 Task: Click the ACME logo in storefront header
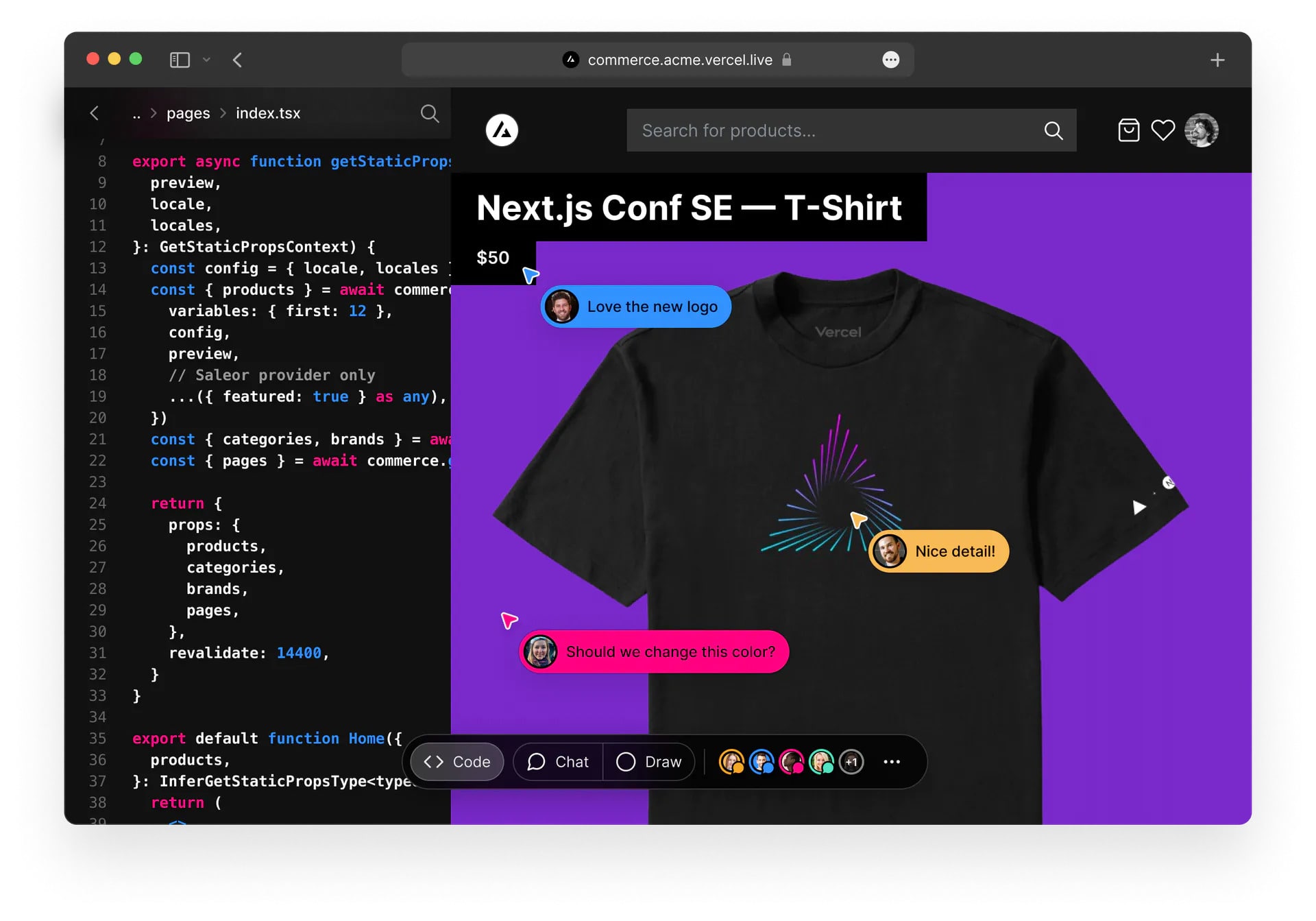502,130
